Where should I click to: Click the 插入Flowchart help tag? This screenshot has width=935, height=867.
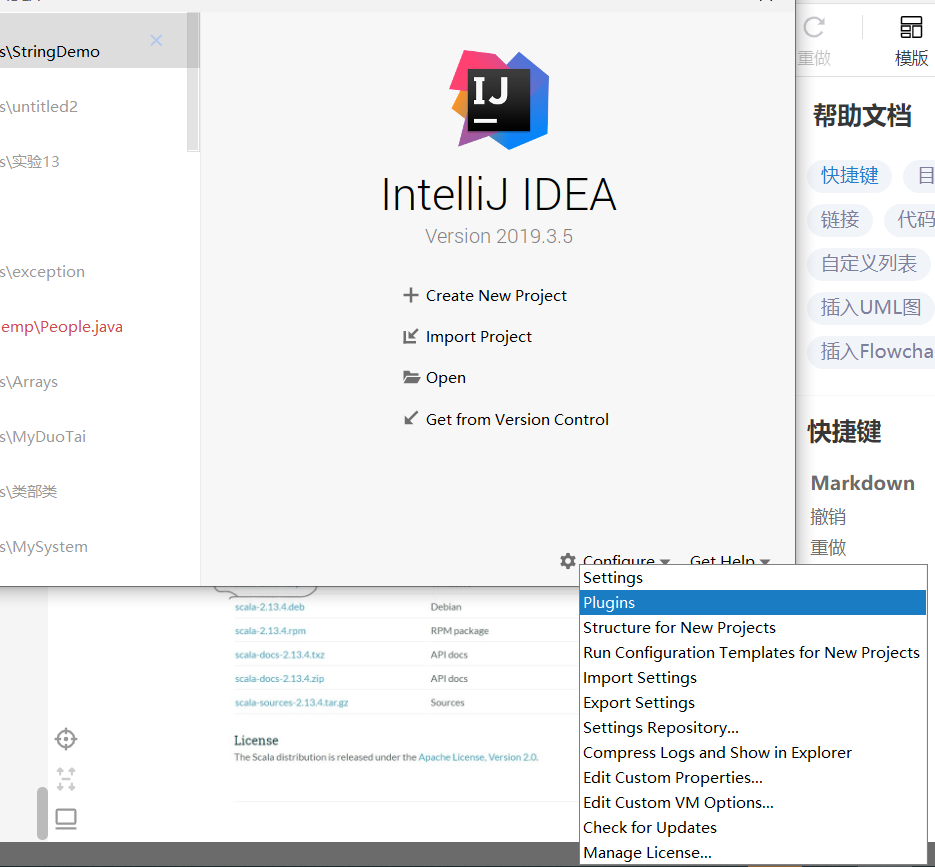(x=871, y=352)
